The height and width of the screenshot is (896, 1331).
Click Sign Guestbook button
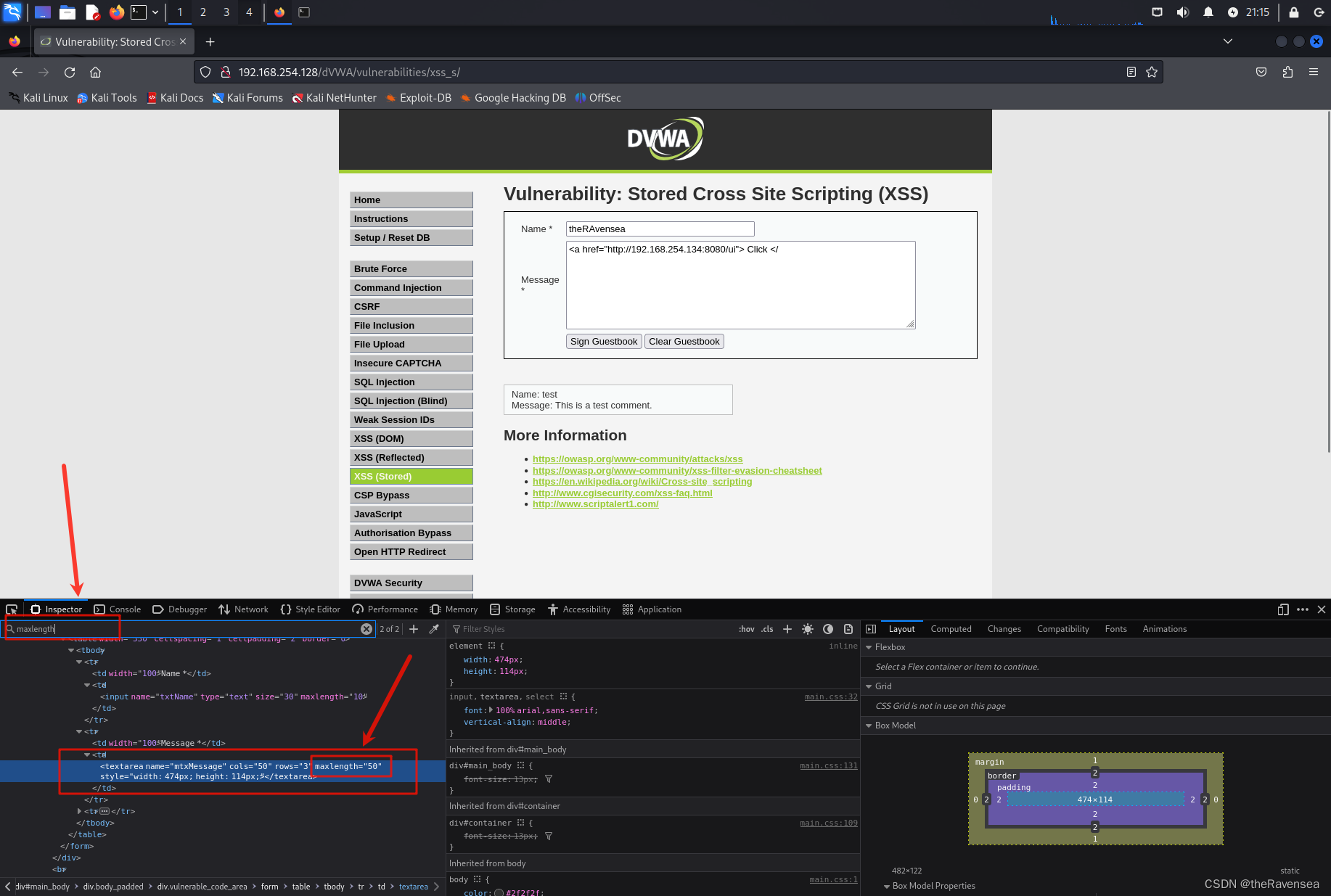[604, 342]
